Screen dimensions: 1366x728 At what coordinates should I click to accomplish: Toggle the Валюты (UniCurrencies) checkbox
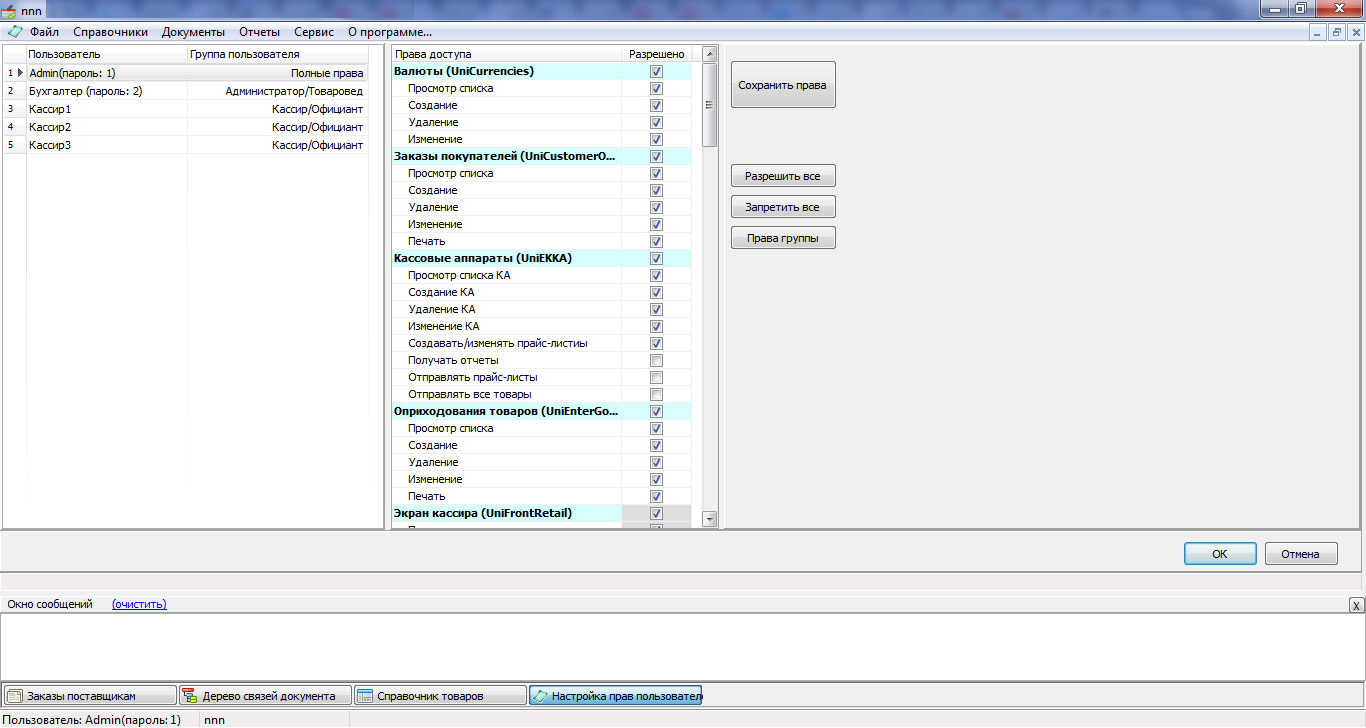pyautogui.click(x=656, y=71)
